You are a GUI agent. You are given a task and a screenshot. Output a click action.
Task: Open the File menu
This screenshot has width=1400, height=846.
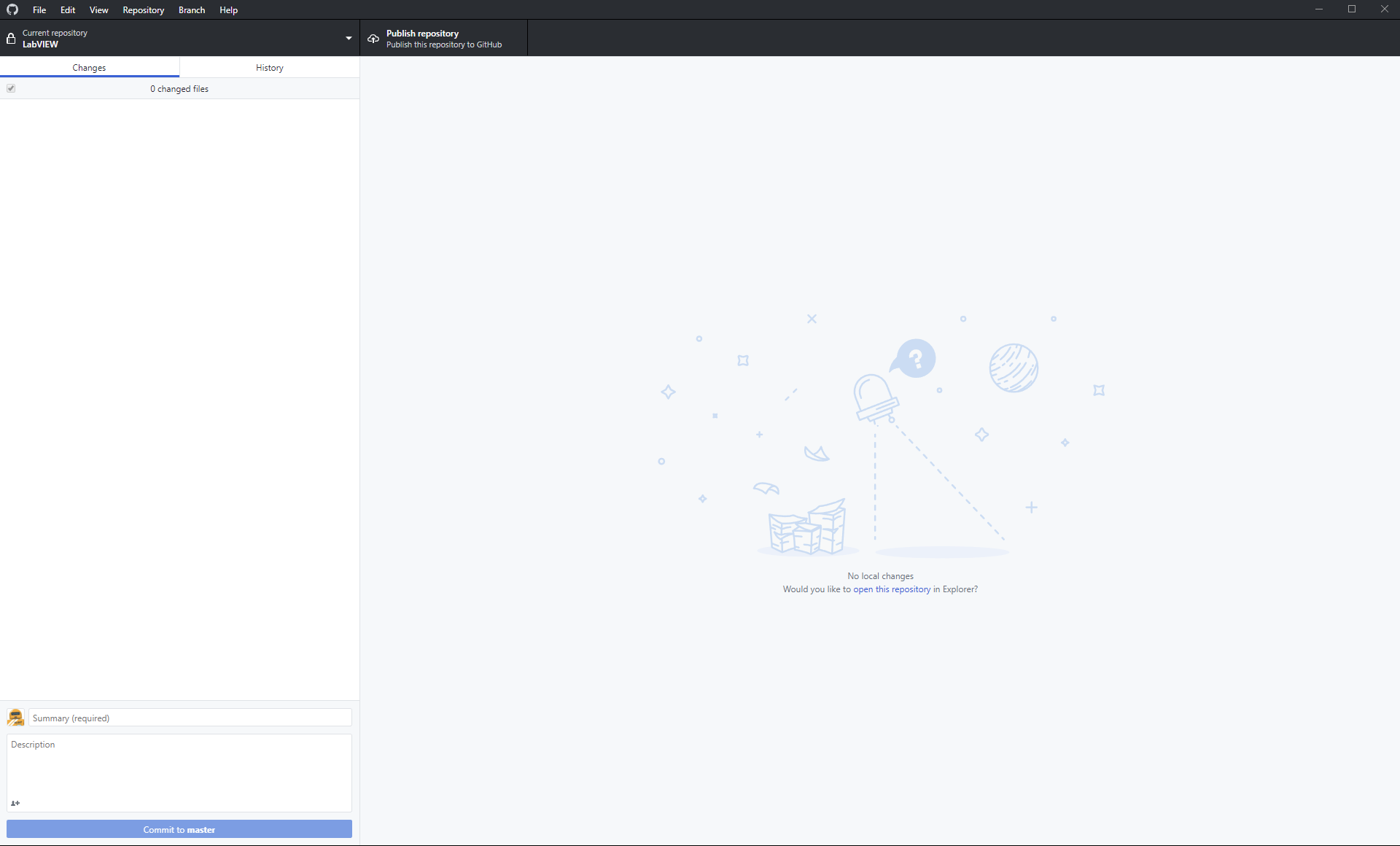39,10
